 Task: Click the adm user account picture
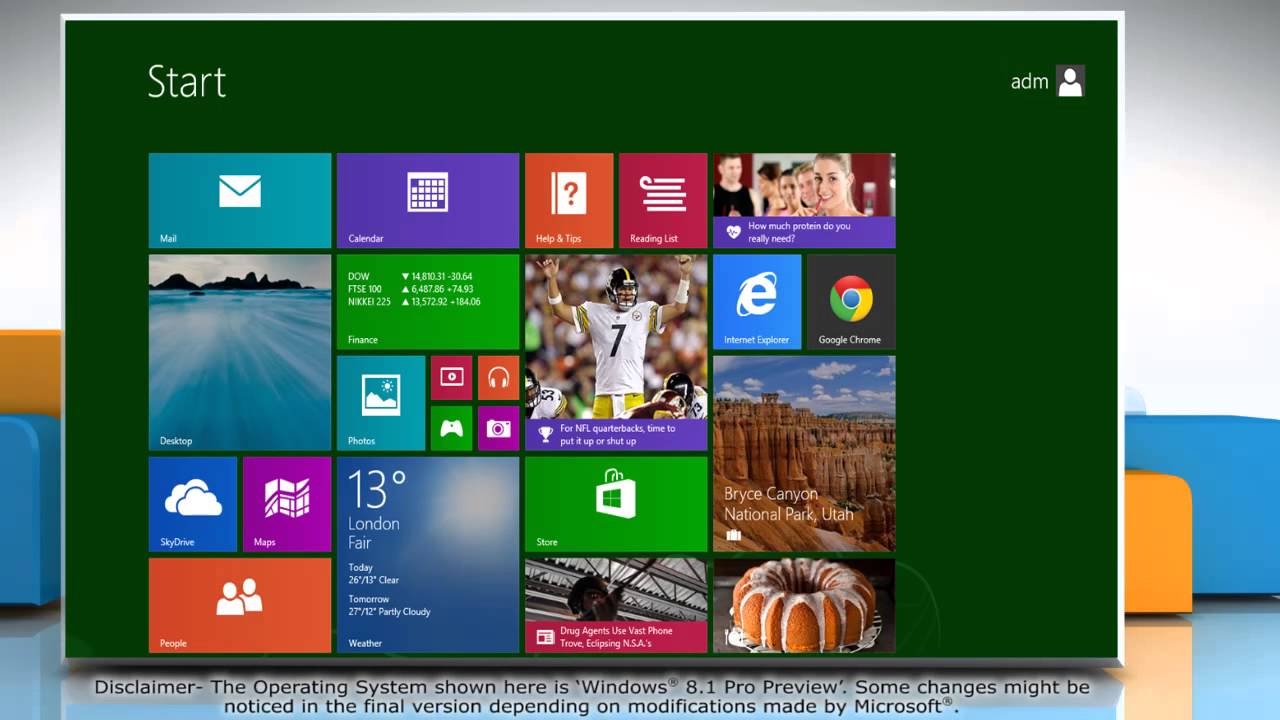1070,81
